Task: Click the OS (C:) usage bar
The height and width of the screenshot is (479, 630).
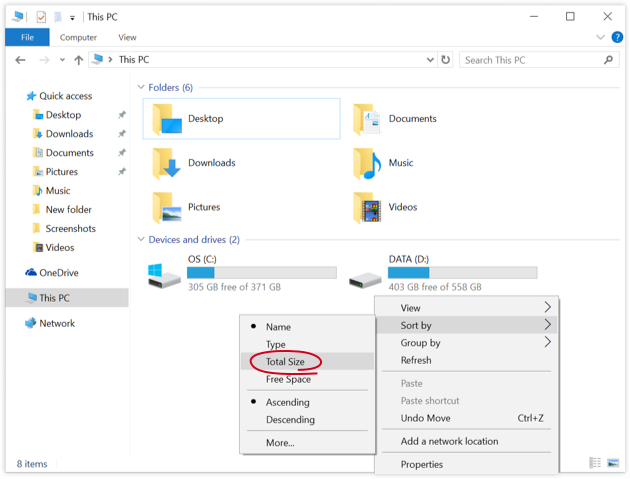Action: click(262, 273)
